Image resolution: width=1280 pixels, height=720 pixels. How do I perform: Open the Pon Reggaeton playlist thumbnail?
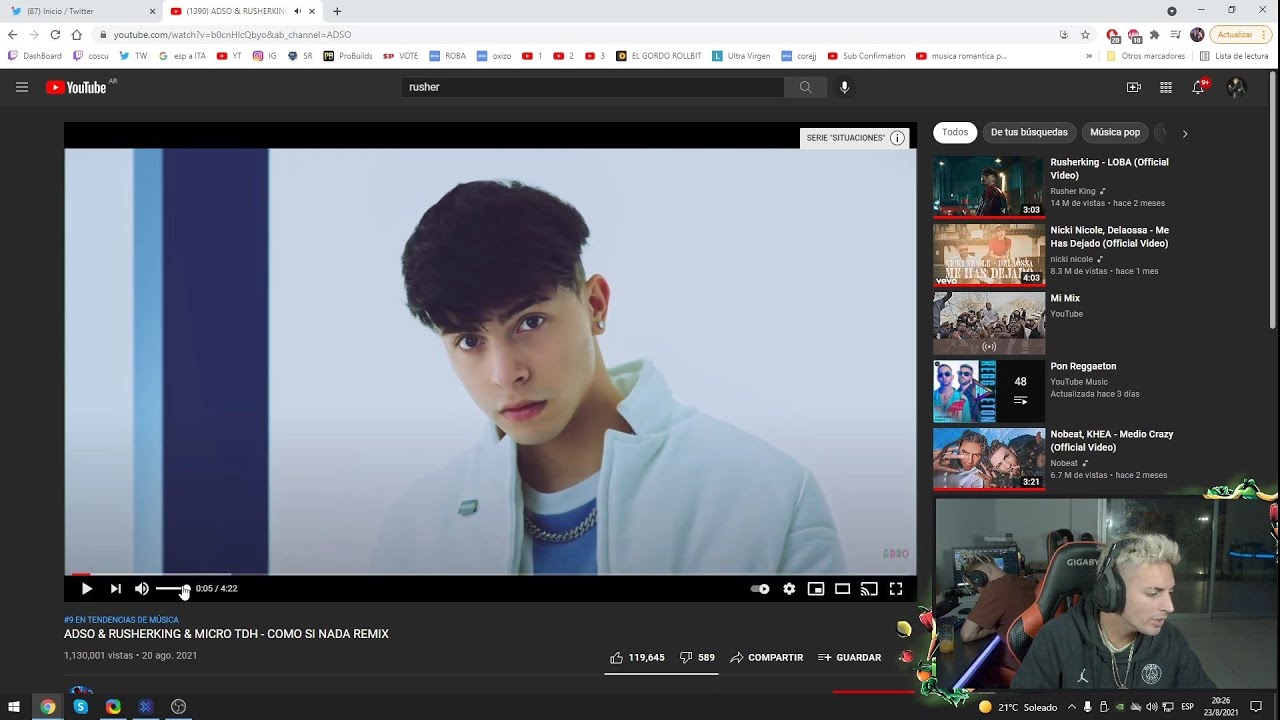989,391
